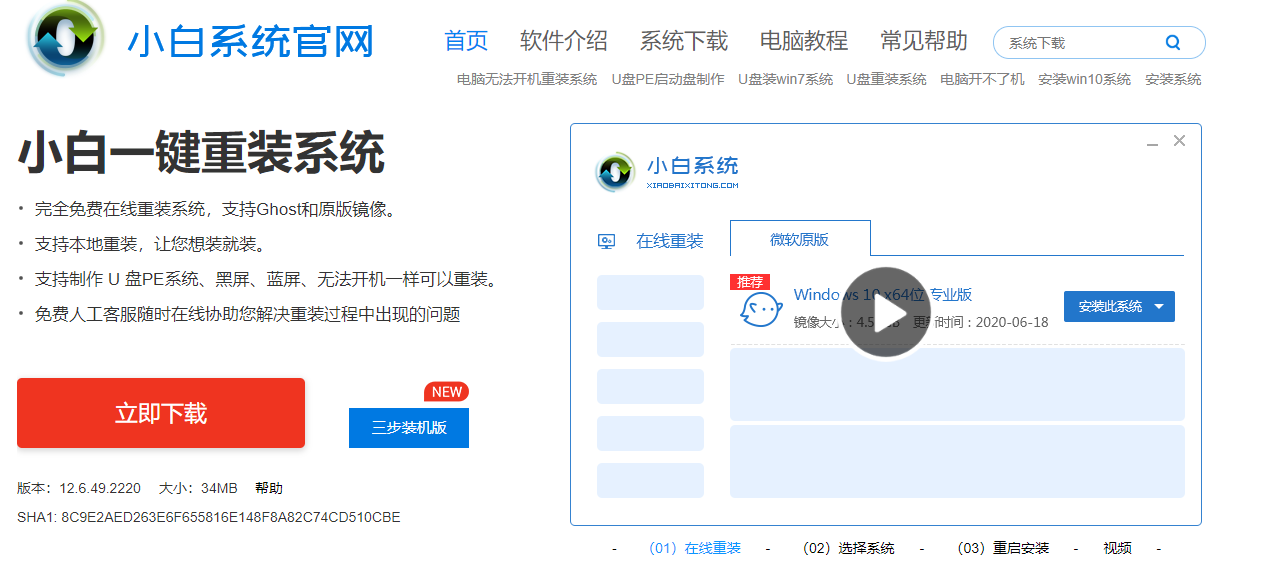Click the 推荐 red tag

[x=750, y=282]
